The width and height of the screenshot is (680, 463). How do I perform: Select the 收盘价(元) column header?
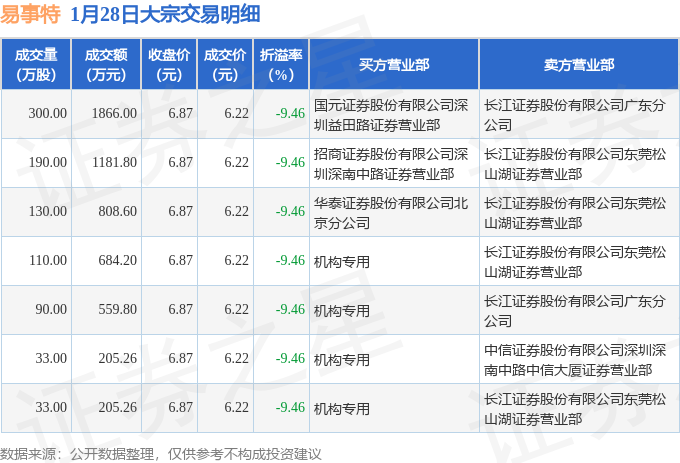[169, 65]
